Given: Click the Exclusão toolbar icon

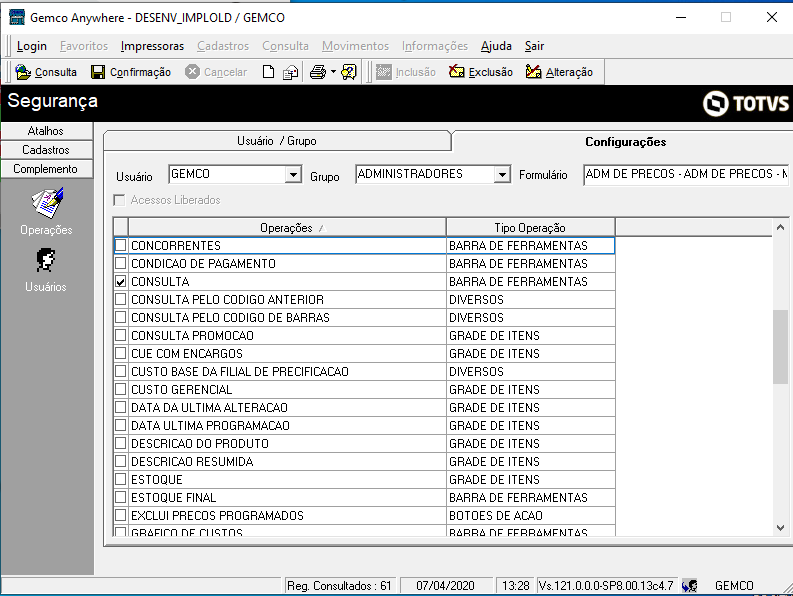Looking at the screenshot, I should (x=457, y=72).
